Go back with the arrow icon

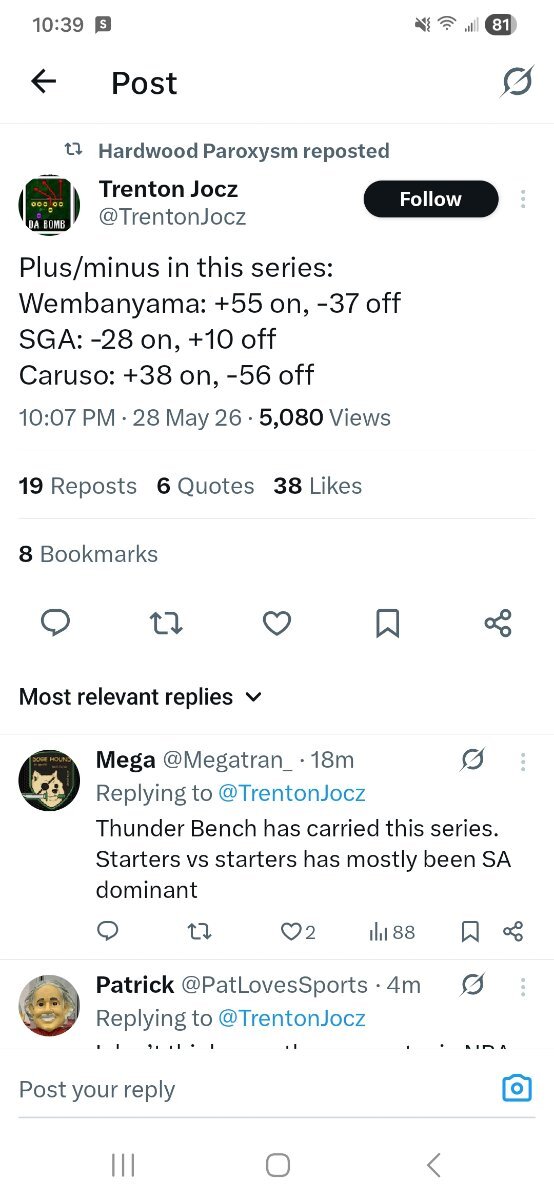(x=43, y=82)
